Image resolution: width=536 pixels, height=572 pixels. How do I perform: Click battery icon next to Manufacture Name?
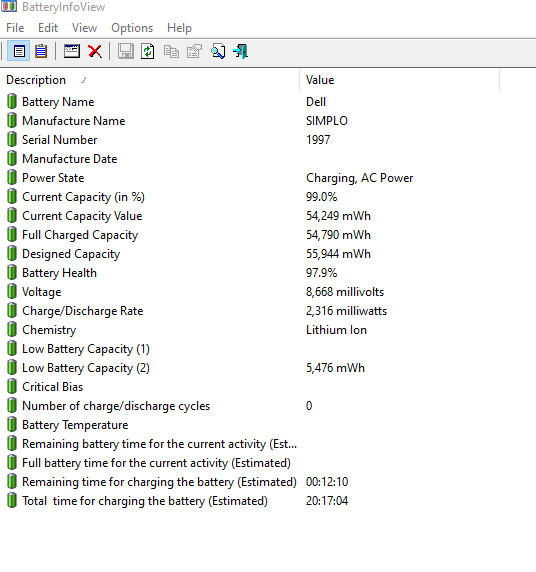pyautogui.click(x=12, y=120)
